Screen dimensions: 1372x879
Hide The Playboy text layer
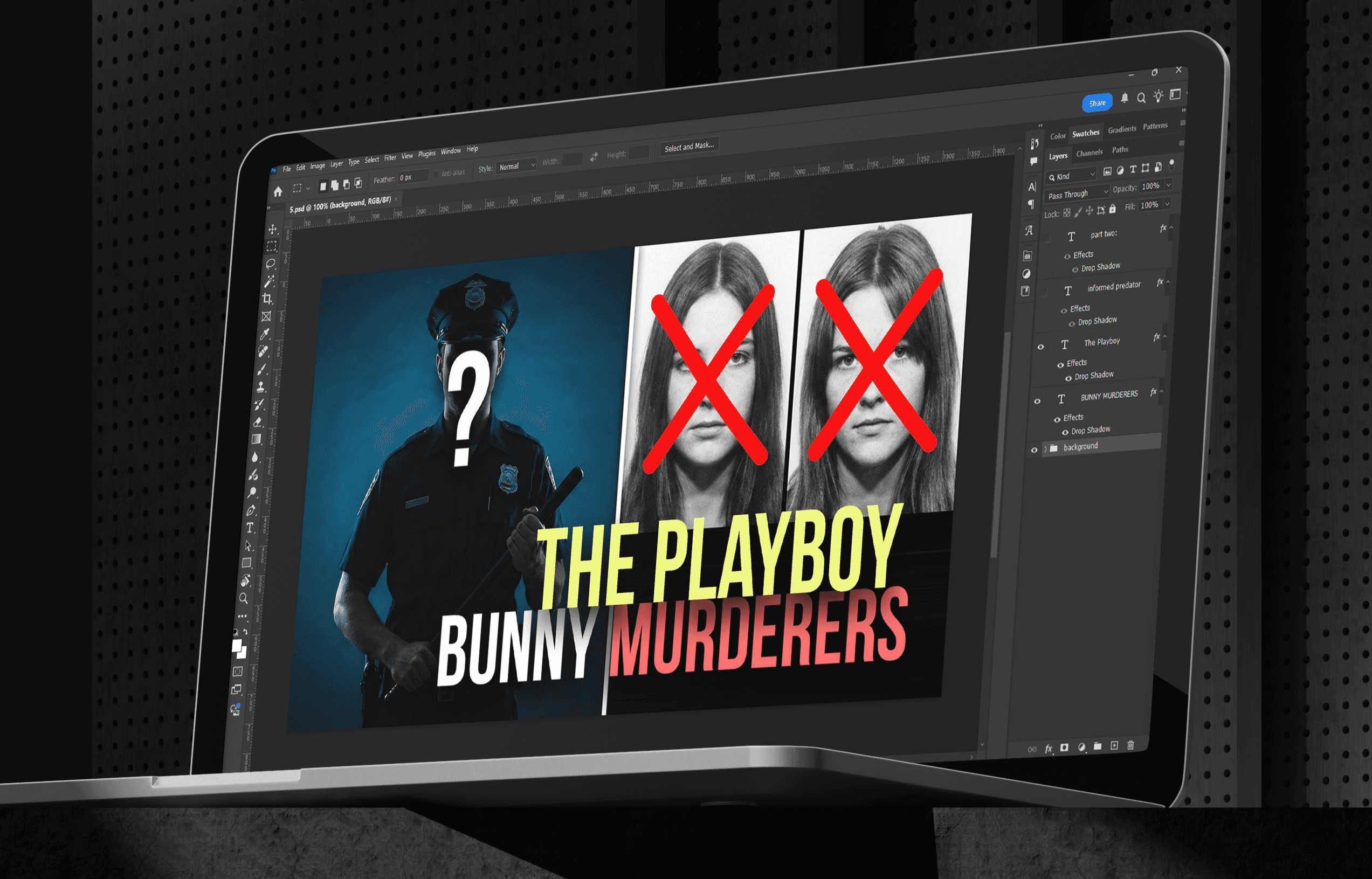1040,347
